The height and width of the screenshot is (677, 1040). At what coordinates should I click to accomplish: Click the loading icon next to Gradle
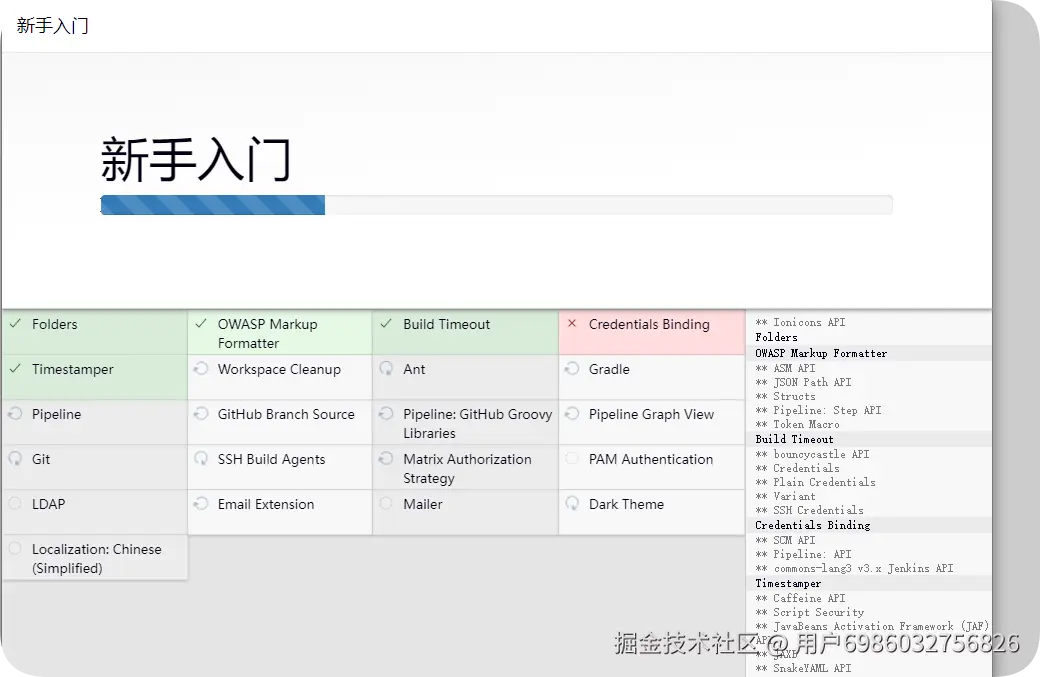point(572,369)
